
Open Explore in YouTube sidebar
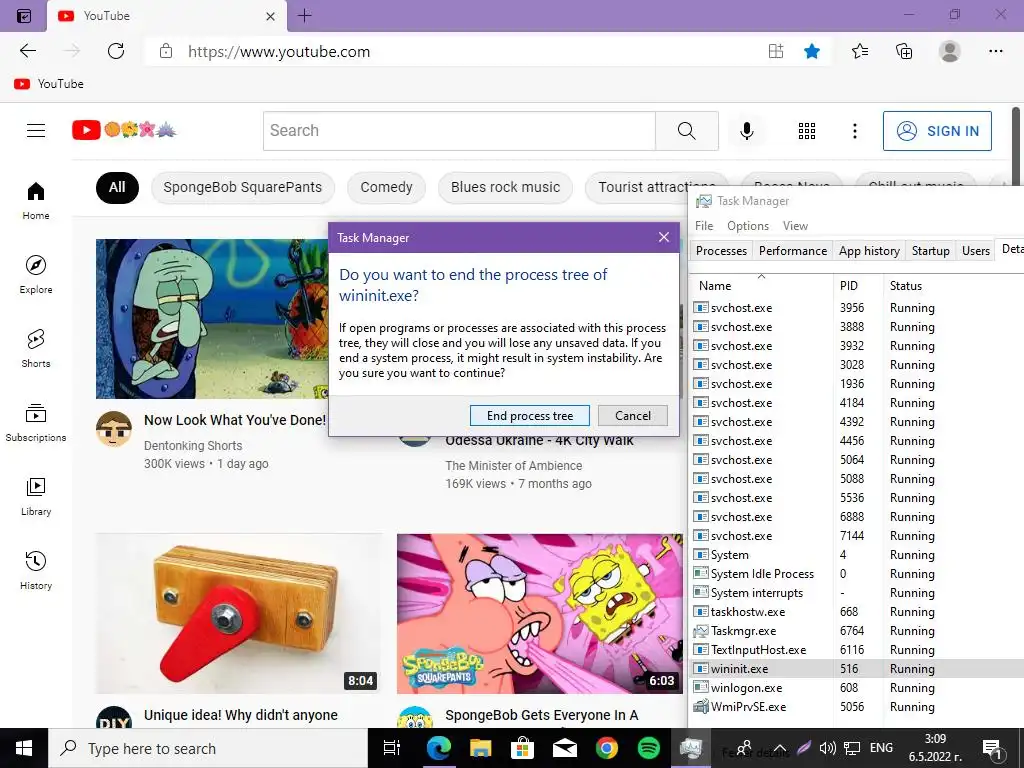coord(36,274)
